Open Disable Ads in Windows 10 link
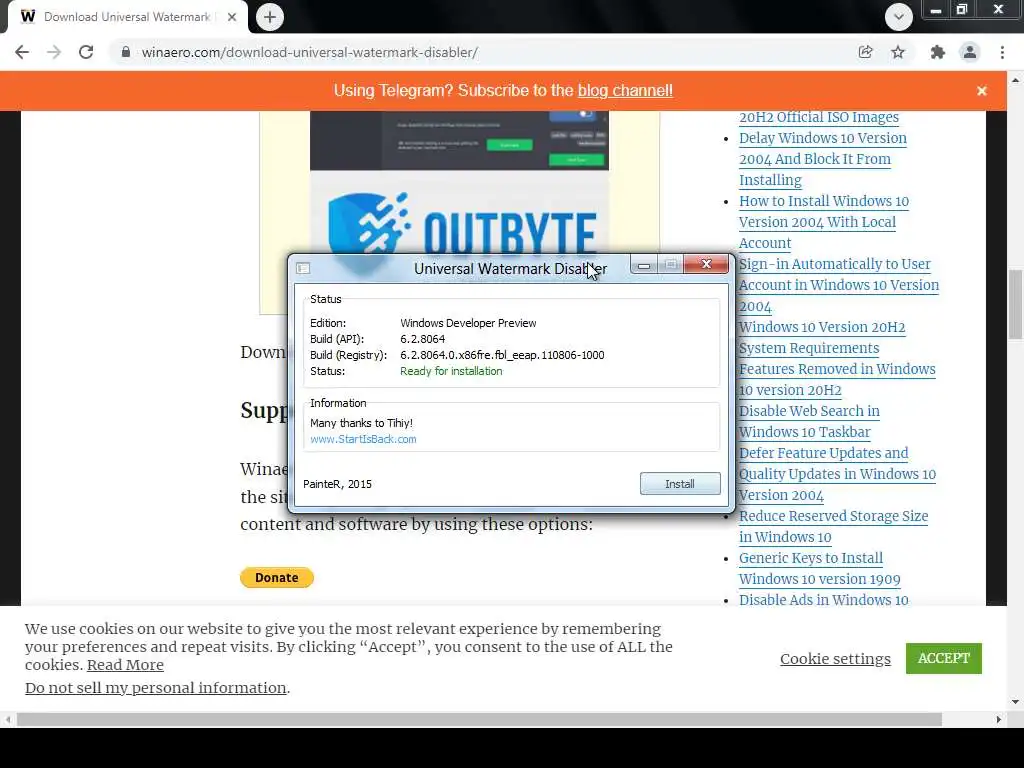The height and width of the screenshot is (768, 1024). pyautogui.click(x=824, y=600)
